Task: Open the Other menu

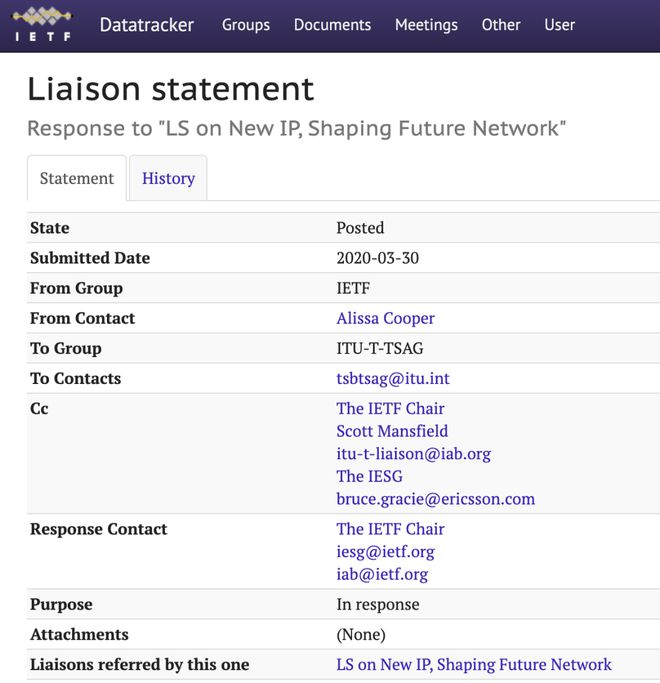Action: pos(501,25)
